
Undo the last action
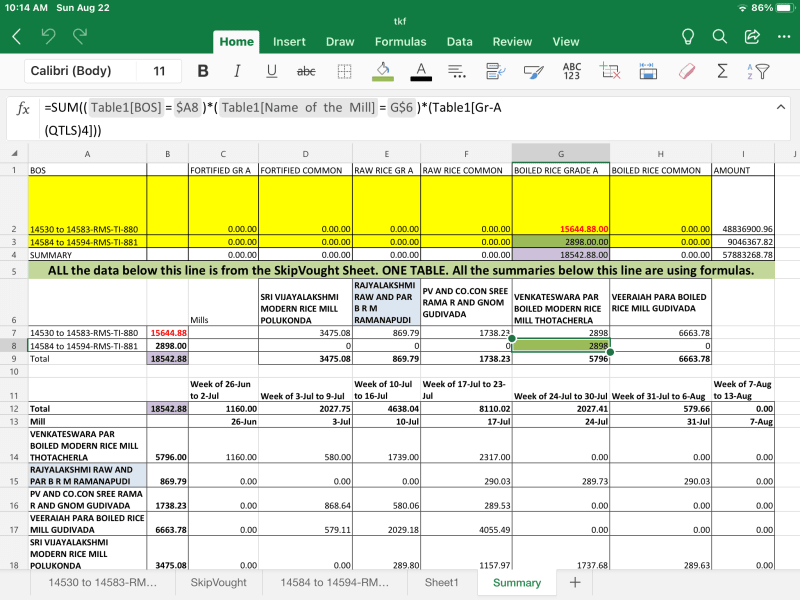(48, 36)
